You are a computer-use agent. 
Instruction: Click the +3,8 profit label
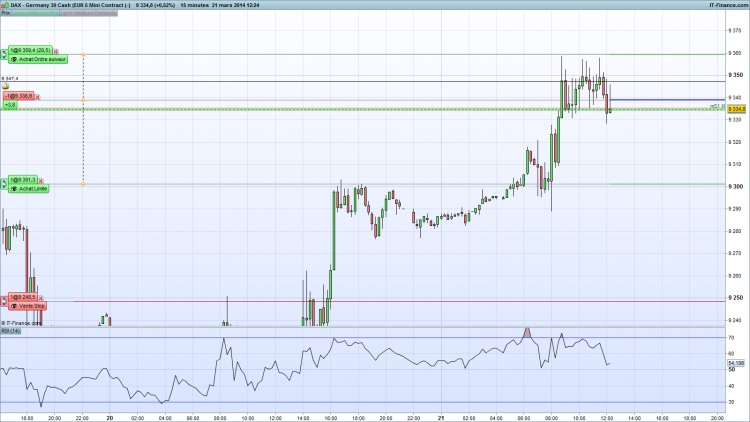pyautogui.click(x=10, y=105)
